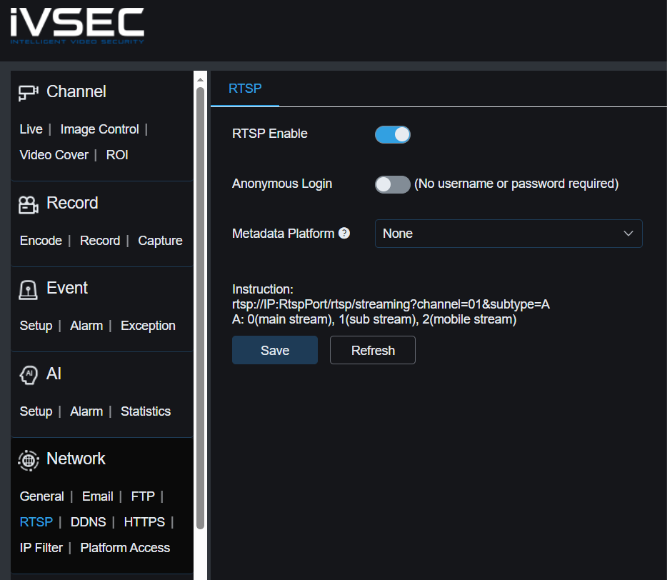This screenshot has width=667, height=580.
Task: Click the Metadata Platform help question icon
Action: pos(344,233)
